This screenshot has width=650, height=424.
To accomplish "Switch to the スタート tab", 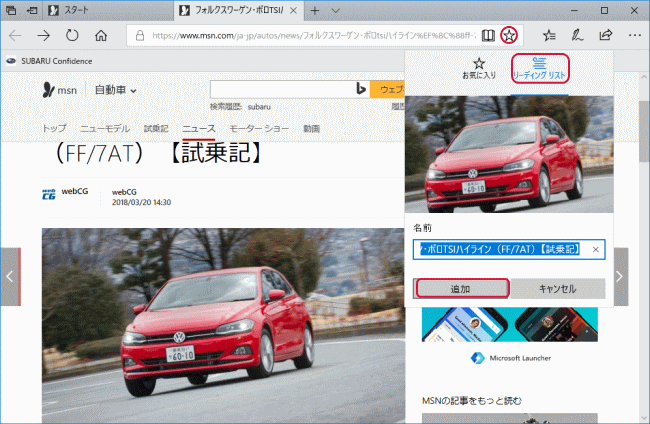I will pos(108,10).
